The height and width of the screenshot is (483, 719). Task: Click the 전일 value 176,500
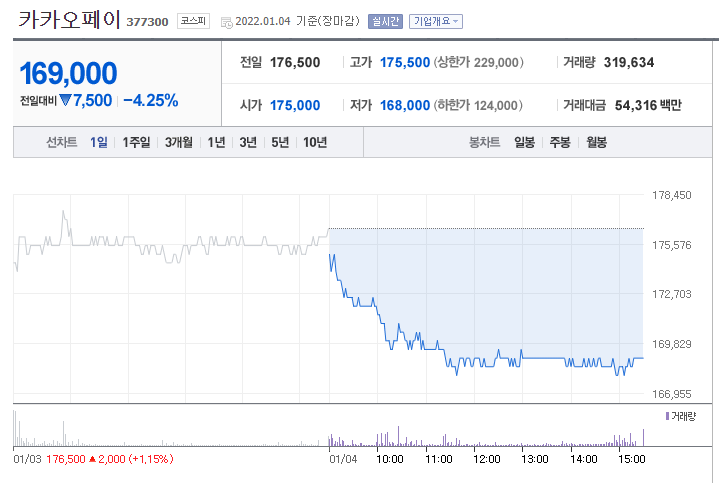coord(295,62)
